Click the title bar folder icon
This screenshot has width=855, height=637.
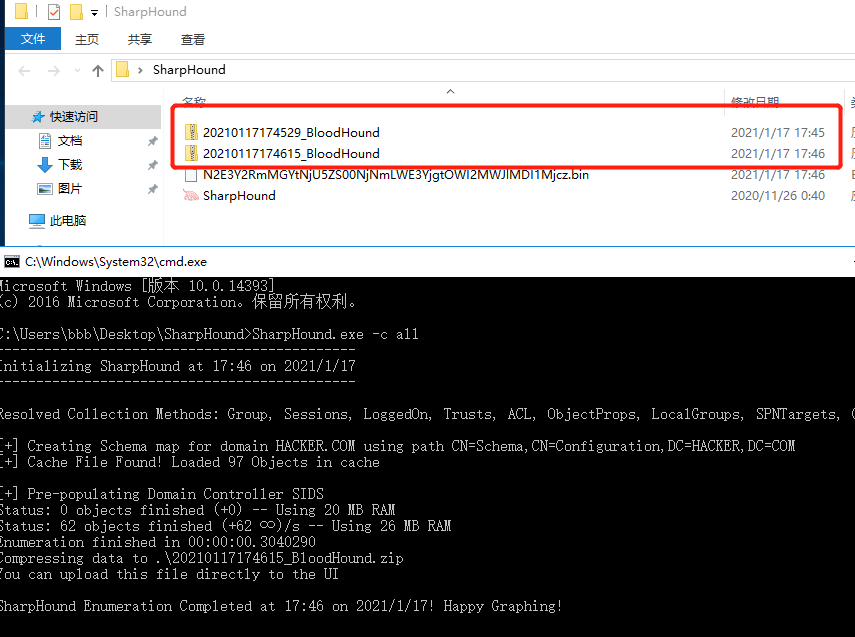click(21, 11)
